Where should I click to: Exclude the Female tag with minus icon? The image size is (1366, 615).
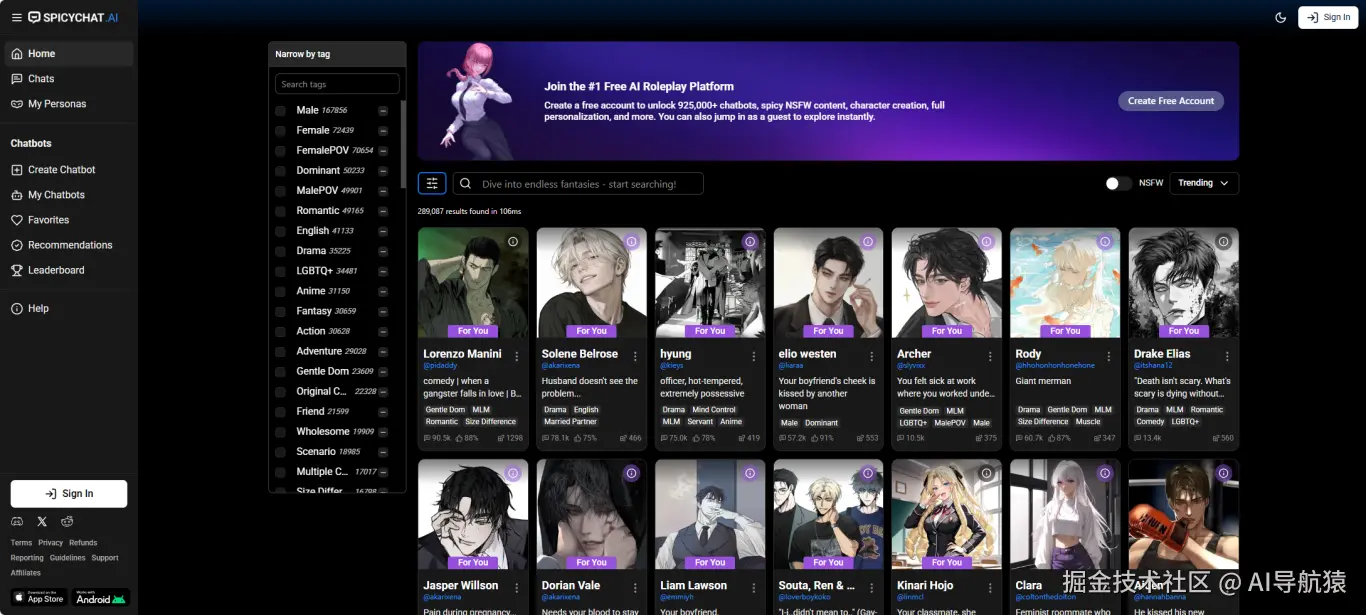tap(383, 130)
